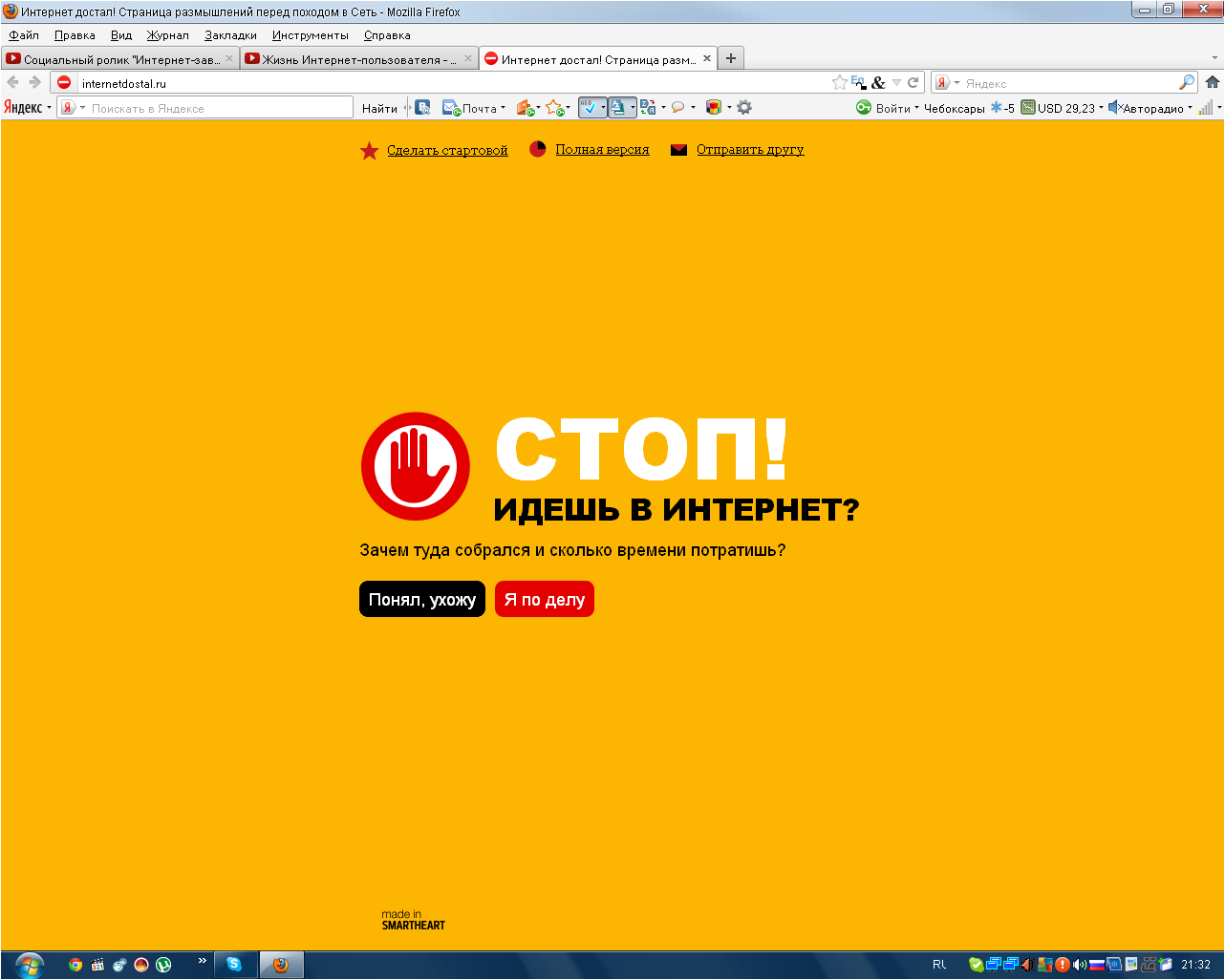Viewport: 1225px width, 980px height.
Task: Click the search magnifier in Yandex box
Action: [x=1186, y=83]
